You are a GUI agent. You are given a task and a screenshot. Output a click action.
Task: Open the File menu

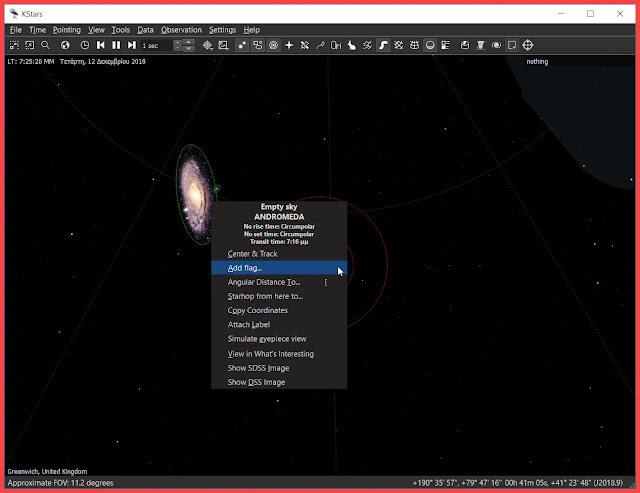(16, 30)
